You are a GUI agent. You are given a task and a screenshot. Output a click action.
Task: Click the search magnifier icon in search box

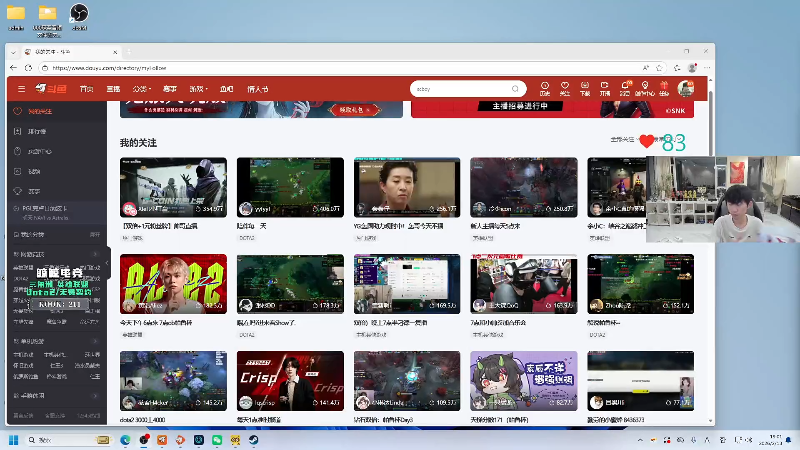[516, 89]
